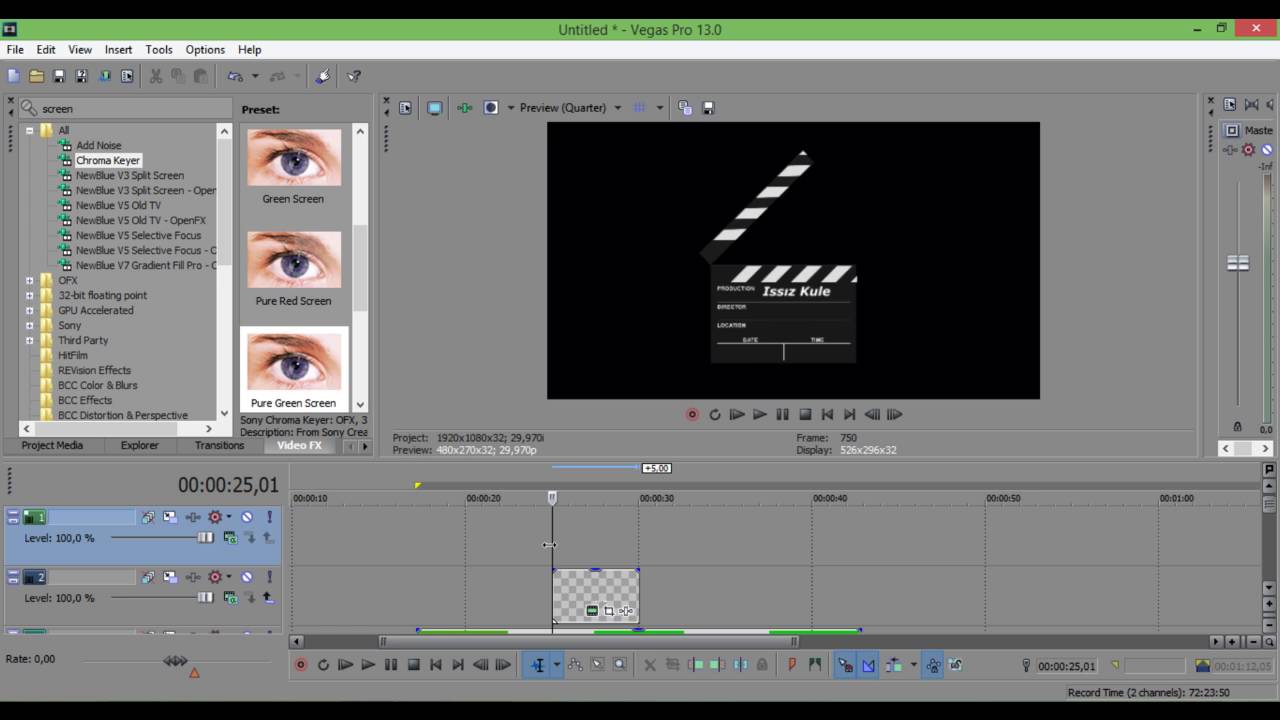Open the edit tool dropdown arrow
Viewport: 1280px width, 720px height.
557,665
